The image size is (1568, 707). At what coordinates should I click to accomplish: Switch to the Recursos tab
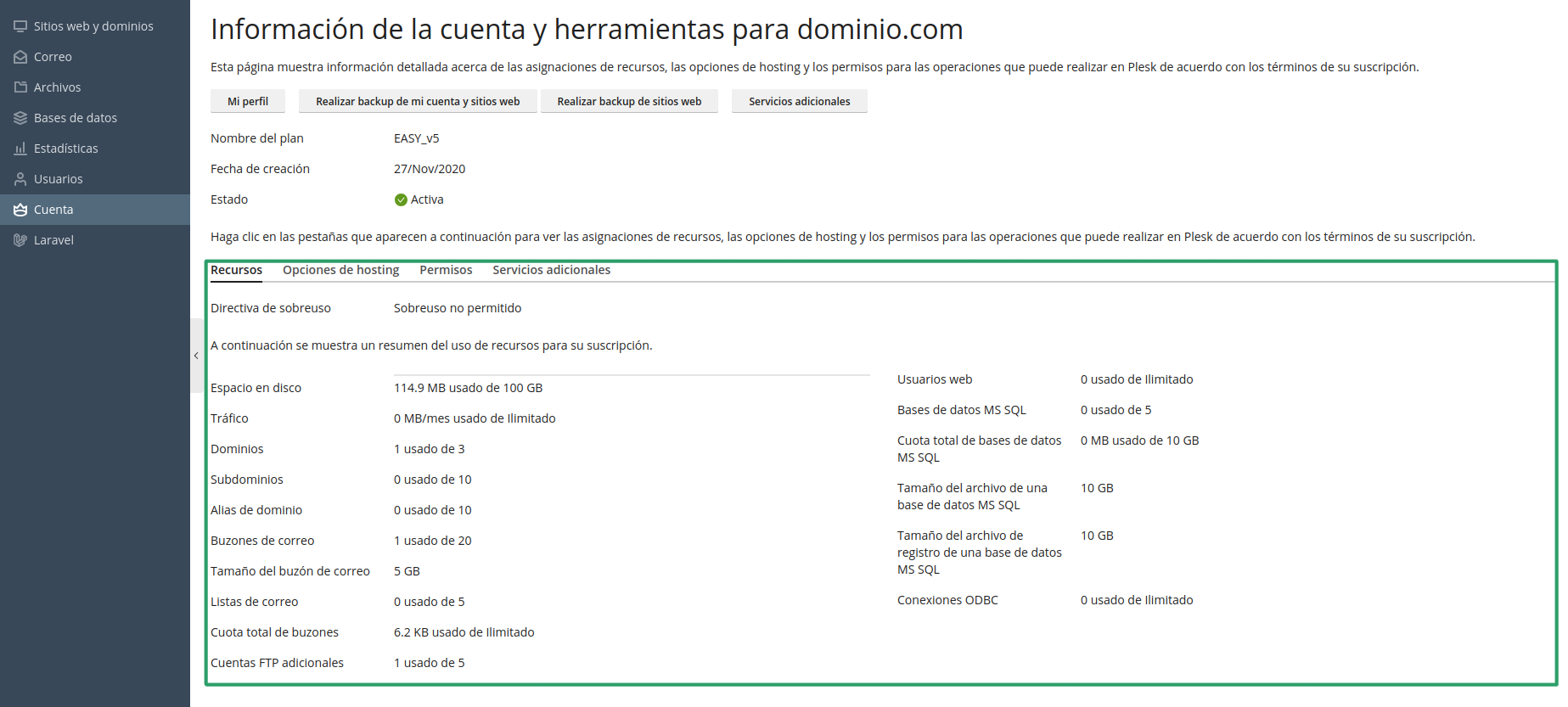click(x=236, y=270)
